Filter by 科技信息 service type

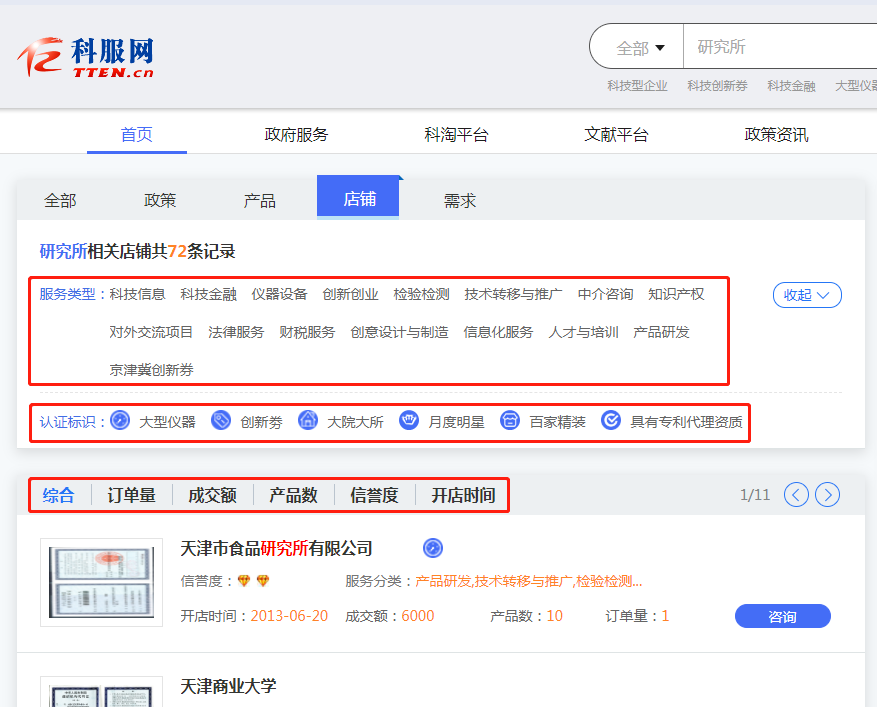[x=138, y=294]
